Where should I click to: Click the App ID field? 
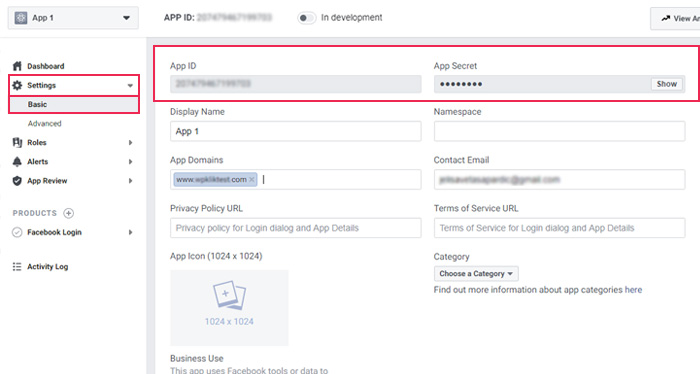[296, 84]
